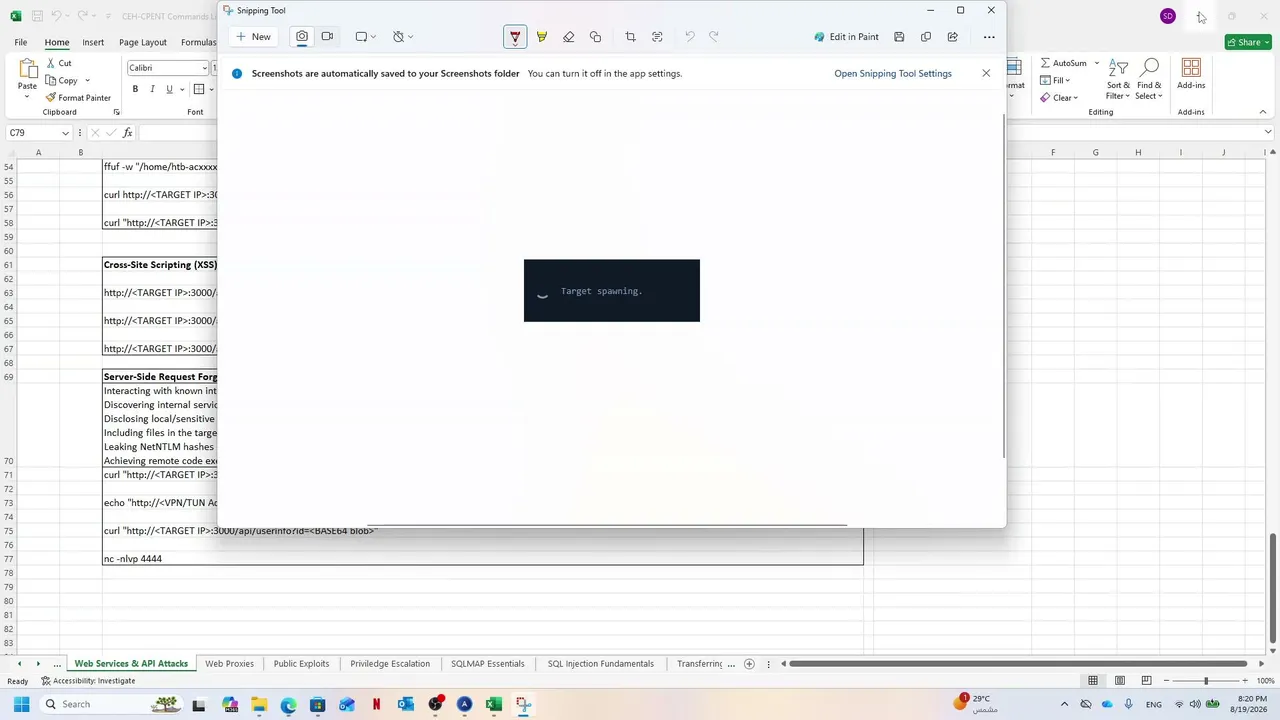Open the Fill dropdown in Editing group
This screenshot has height=720, width=1280.
[1055, 80]
